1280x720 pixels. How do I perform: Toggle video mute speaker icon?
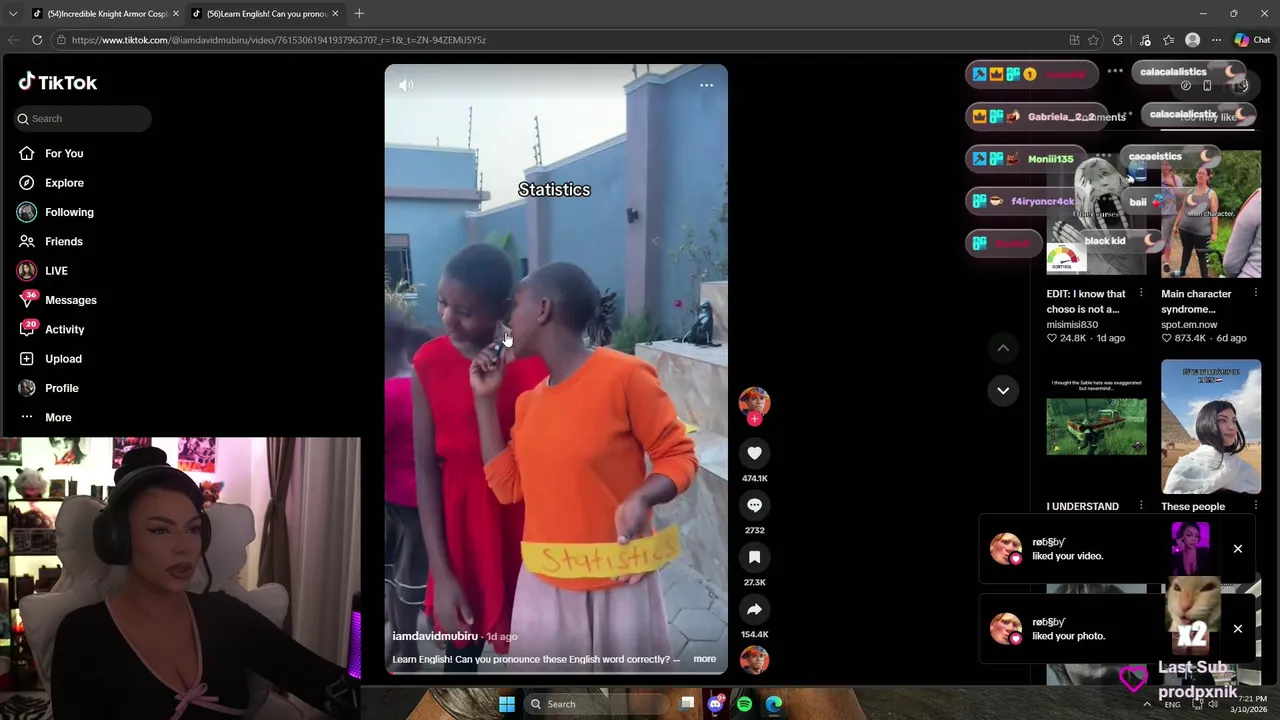pos(406,85)
